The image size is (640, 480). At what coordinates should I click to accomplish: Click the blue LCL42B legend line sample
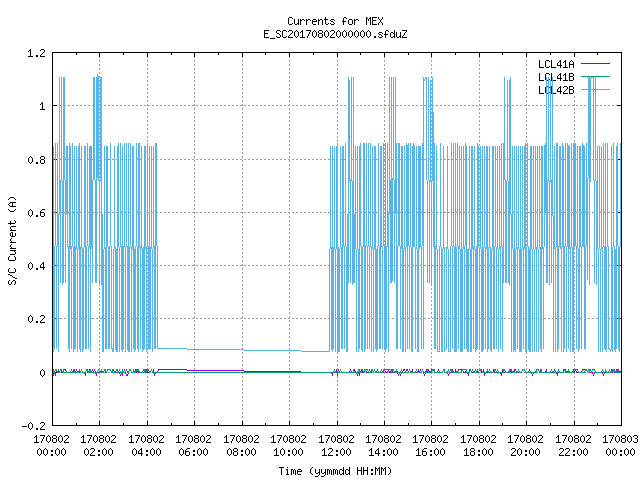tap(595, 89)
